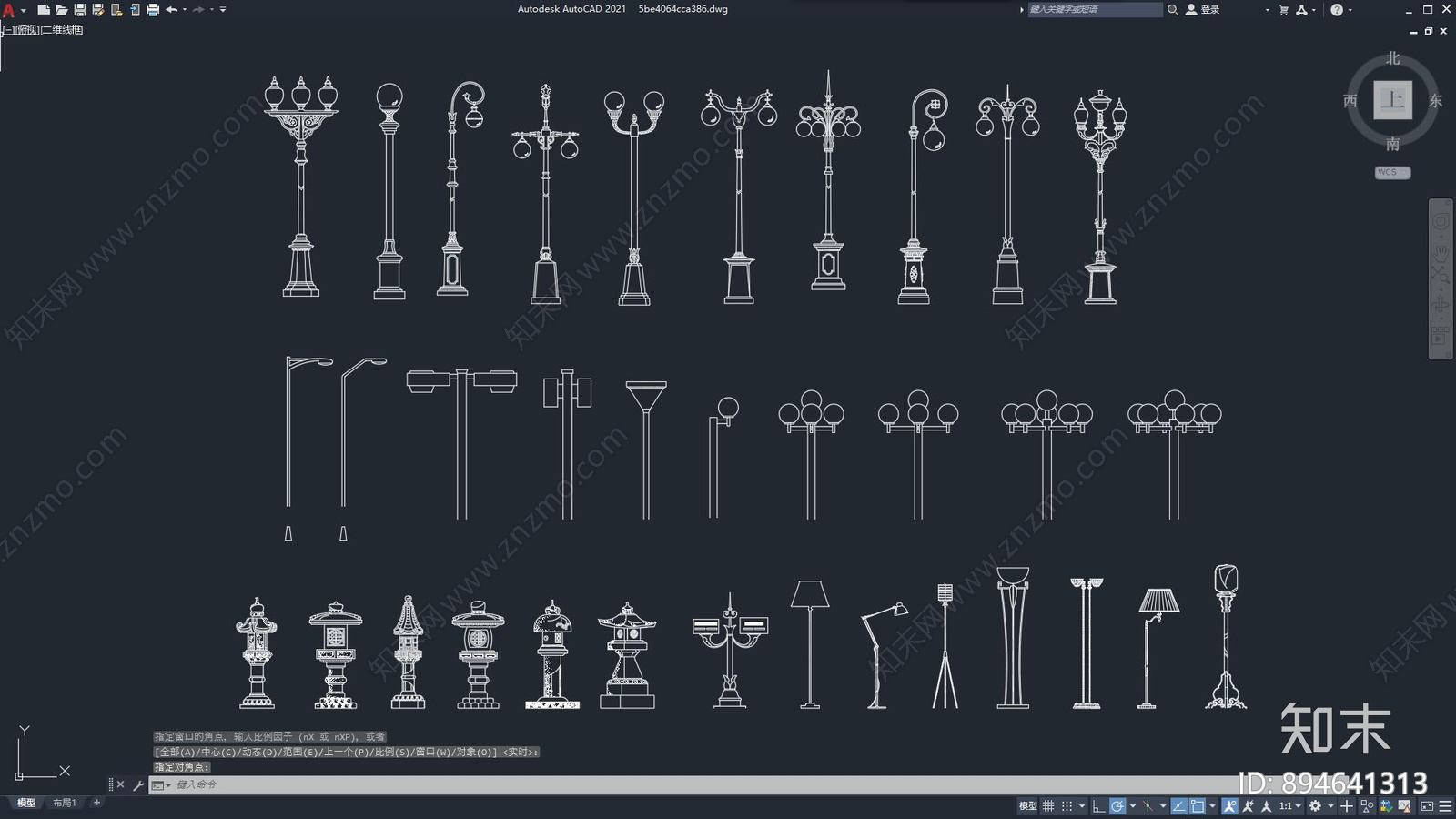The height and width of the screenshot is (819, 1456).
Task: Open the AutoCAD application menu (red A)
Action: point(8,10)
